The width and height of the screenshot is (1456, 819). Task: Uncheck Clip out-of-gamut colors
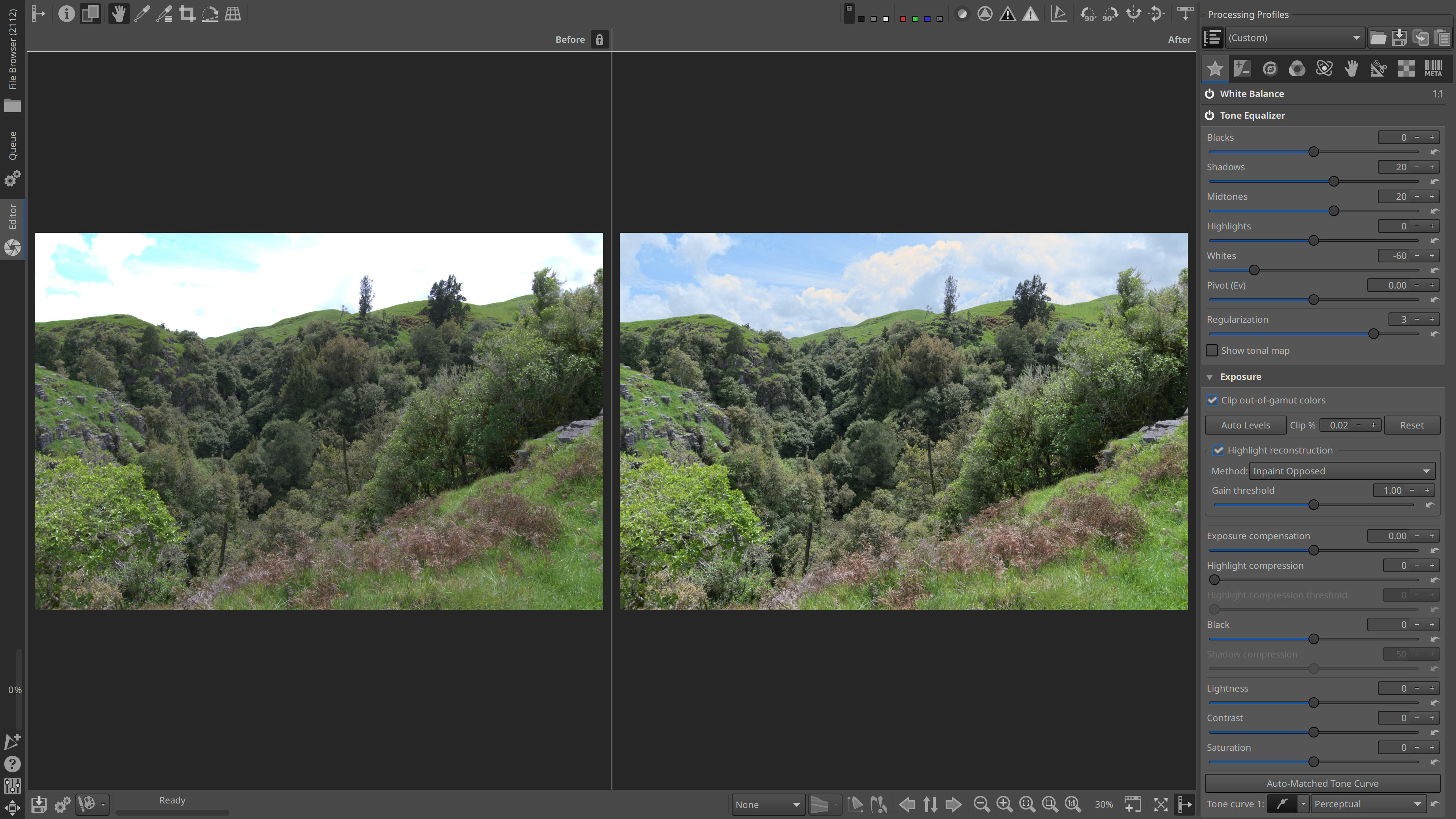point(1212,400)
